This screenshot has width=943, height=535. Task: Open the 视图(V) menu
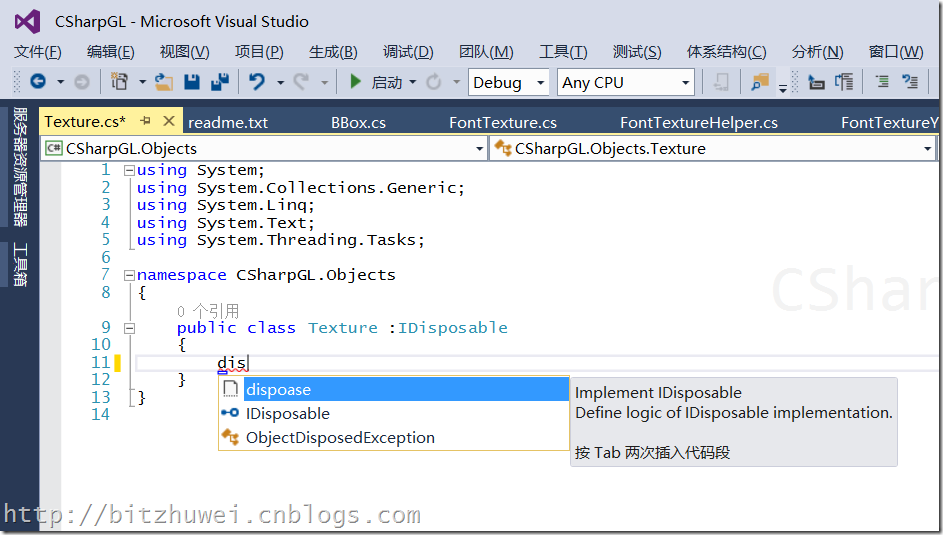(x=185, y=52)
